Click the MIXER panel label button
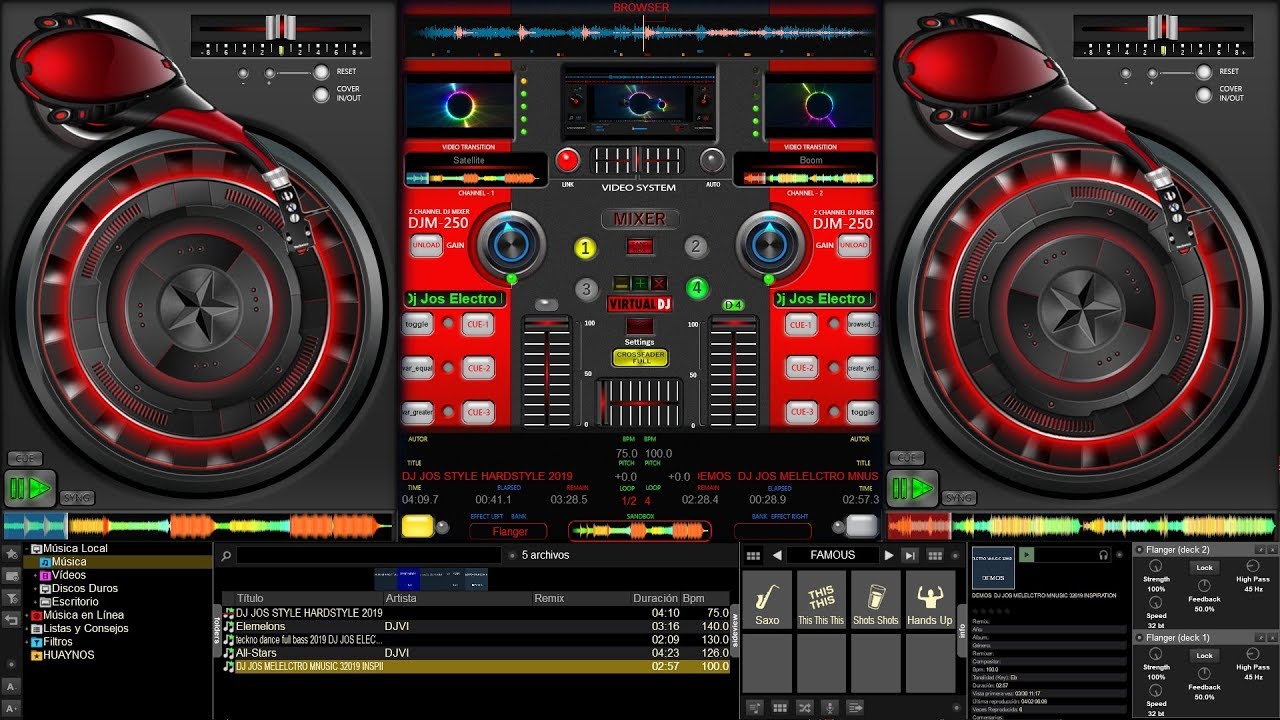The height and width of the screenshot is (720, 1280). click(640, 219)
